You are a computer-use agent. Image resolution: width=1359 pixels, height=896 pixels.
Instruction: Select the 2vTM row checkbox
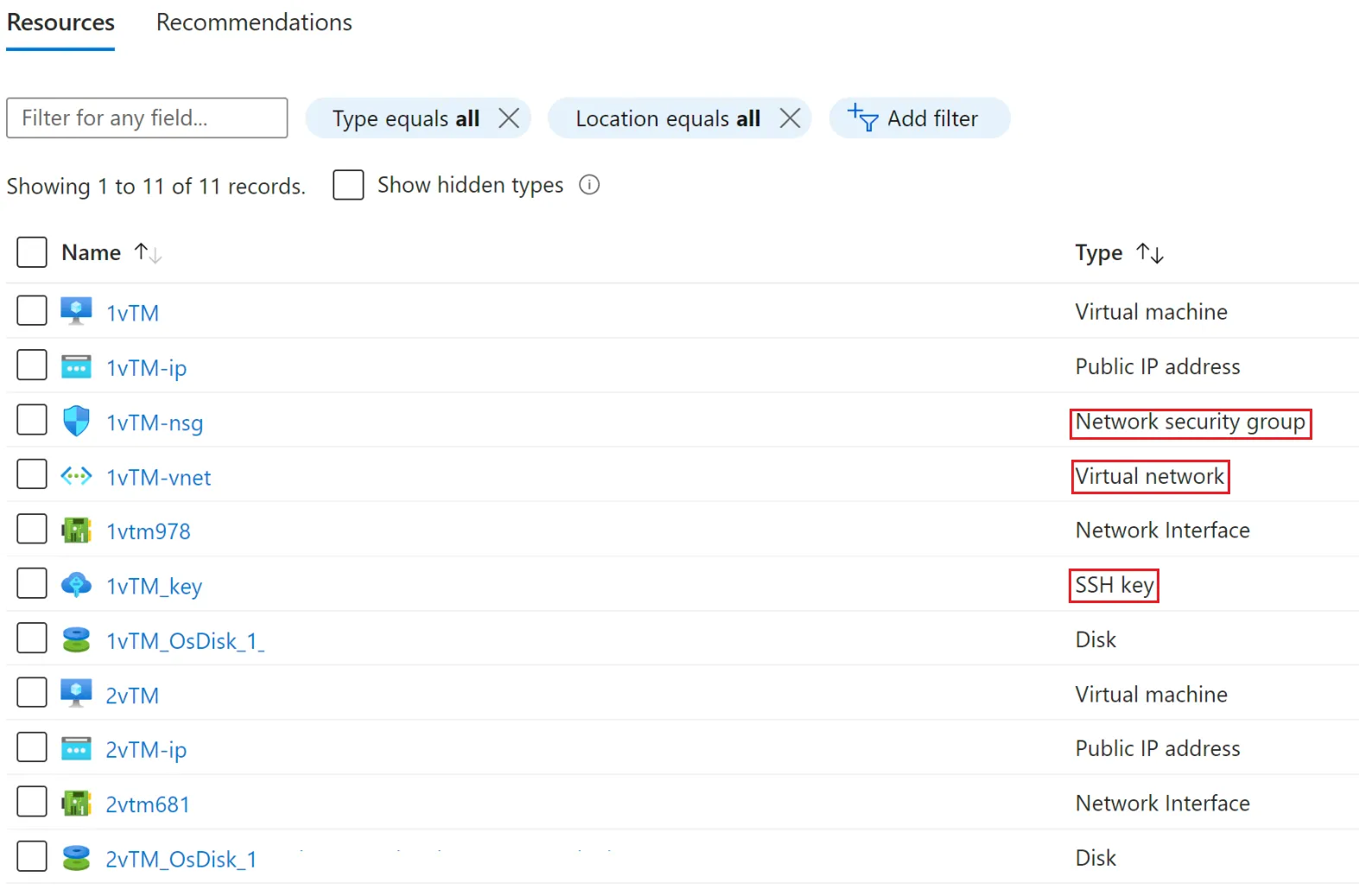click(x=32, y=692)
